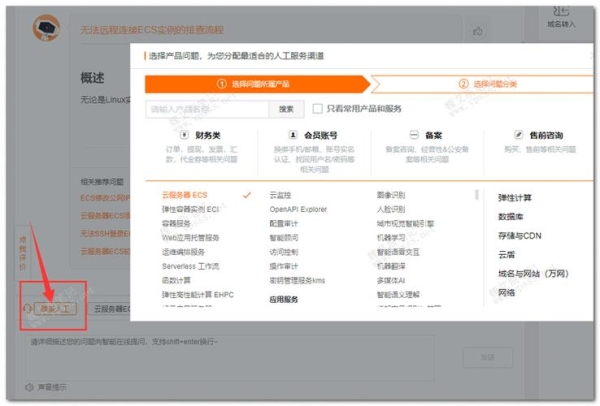This screenshot has width=600, height=406.
Task: Click the 售前咨询 pencil icon
Action: coord(518,135)
